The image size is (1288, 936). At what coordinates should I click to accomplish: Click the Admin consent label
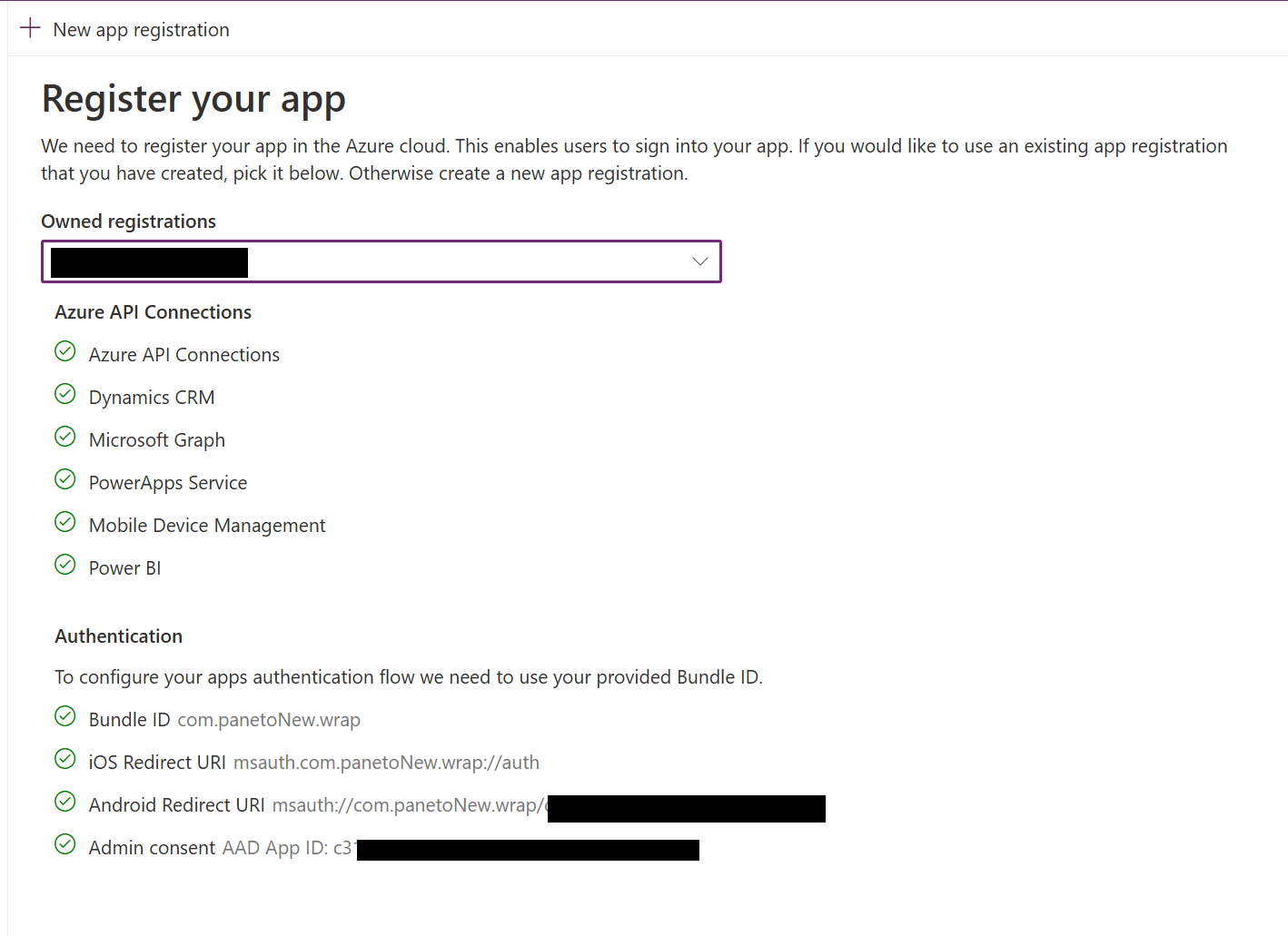click(153, 848)
